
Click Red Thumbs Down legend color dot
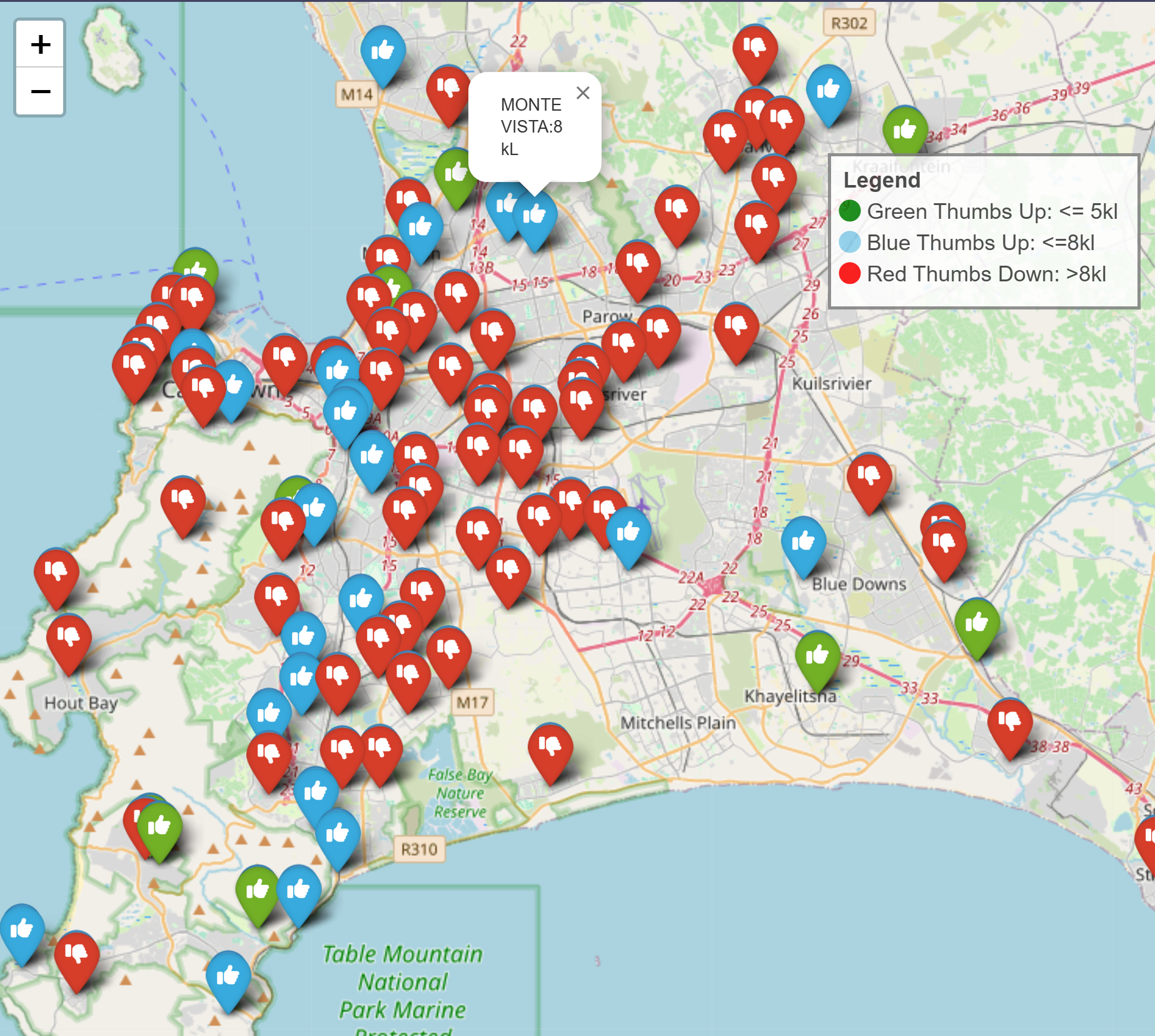tap(850, 273)
